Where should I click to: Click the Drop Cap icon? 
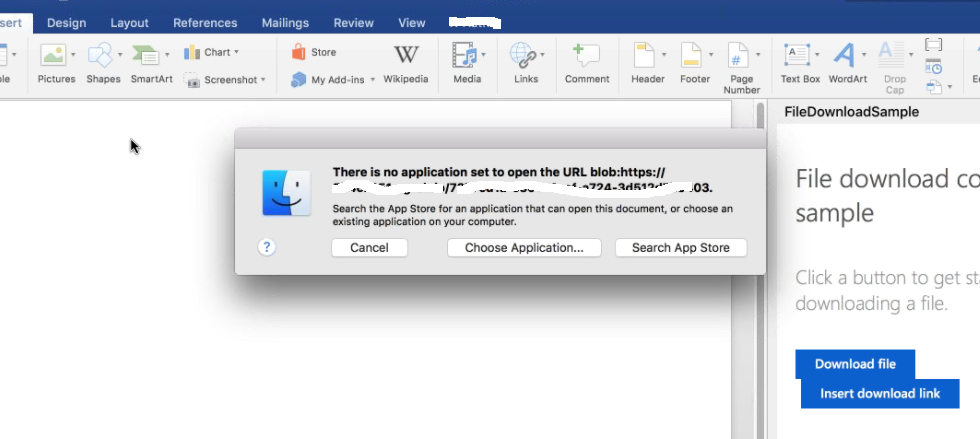tap(890, 55)
